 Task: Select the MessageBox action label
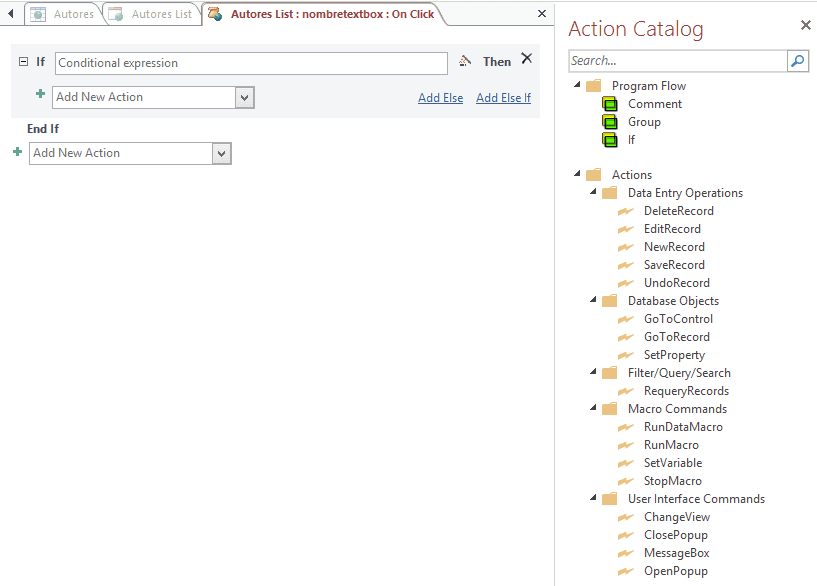pos(676,553)
